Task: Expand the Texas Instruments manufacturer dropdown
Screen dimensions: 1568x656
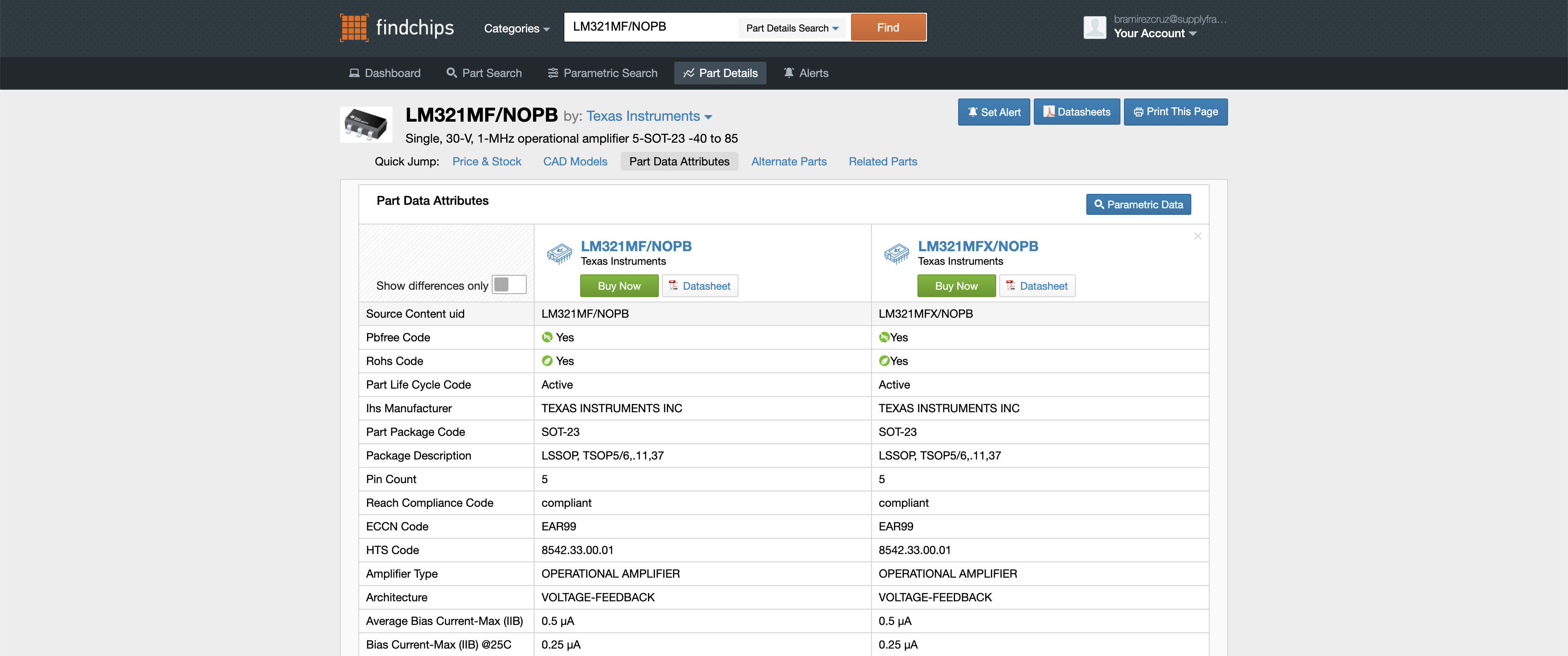Action: coord(649,116)
